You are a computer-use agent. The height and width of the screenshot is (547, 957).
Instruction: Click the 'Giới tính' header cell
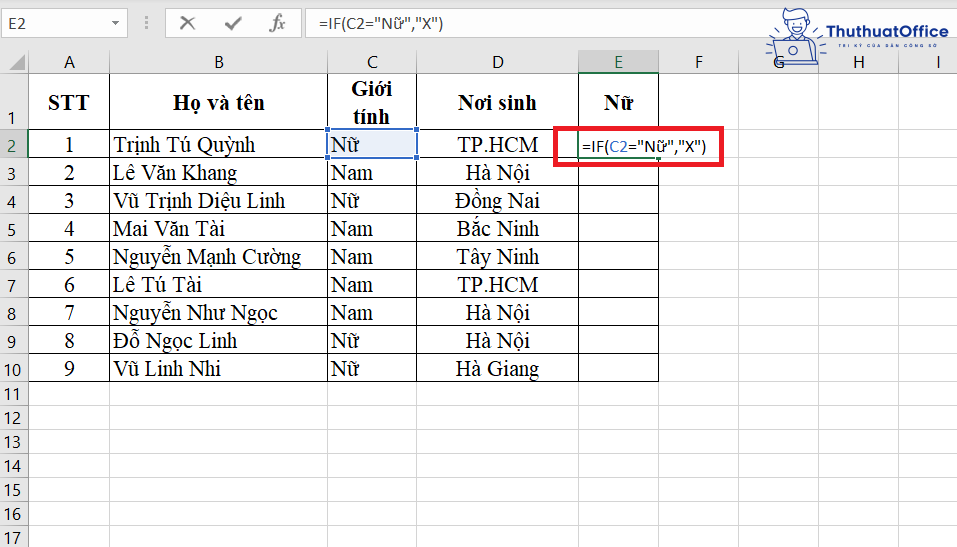(372, 102)
